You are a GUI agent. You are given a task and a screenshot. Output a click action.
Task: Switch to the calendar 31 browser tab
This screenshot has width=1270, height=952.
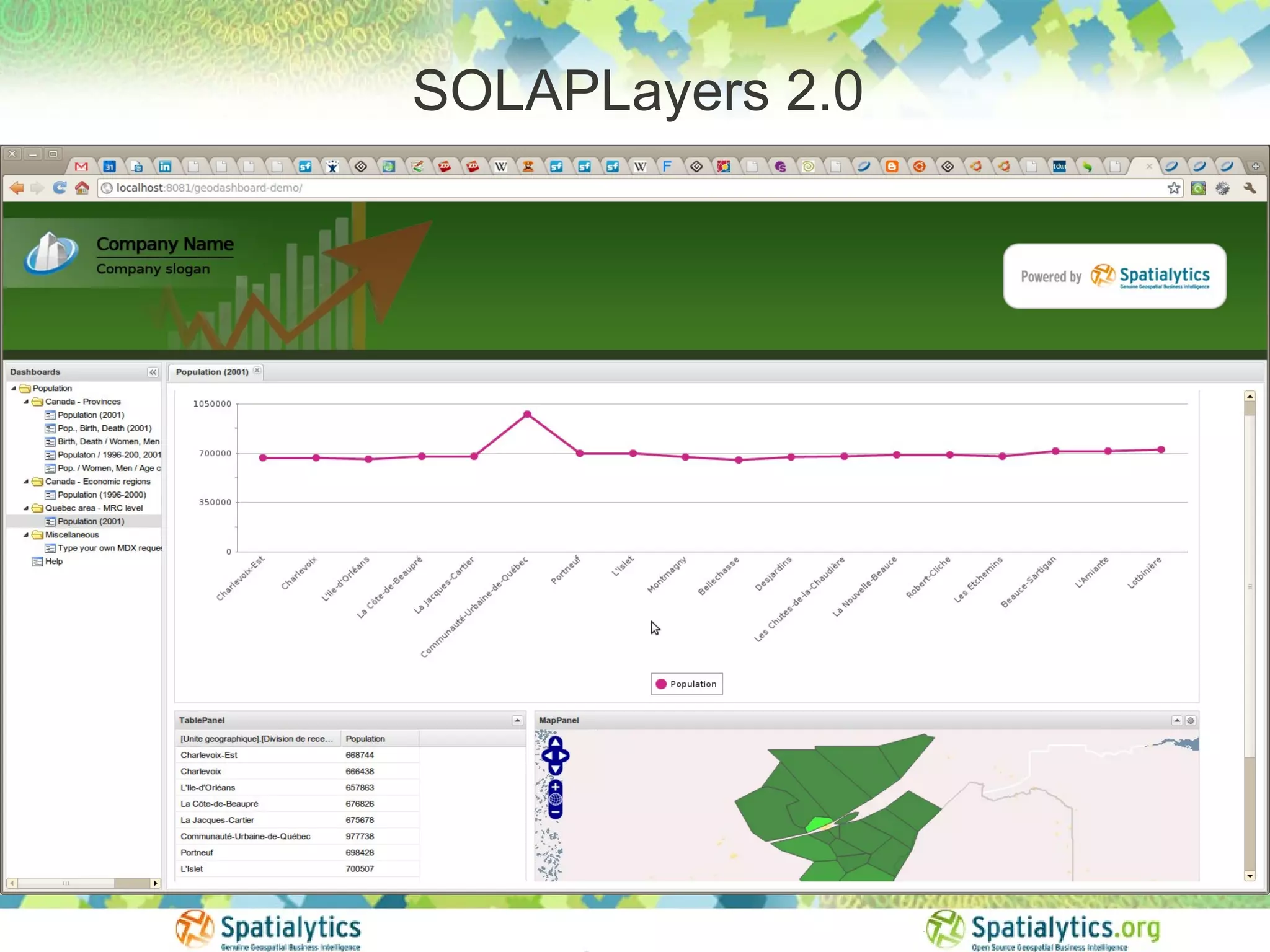coord(109,166)
